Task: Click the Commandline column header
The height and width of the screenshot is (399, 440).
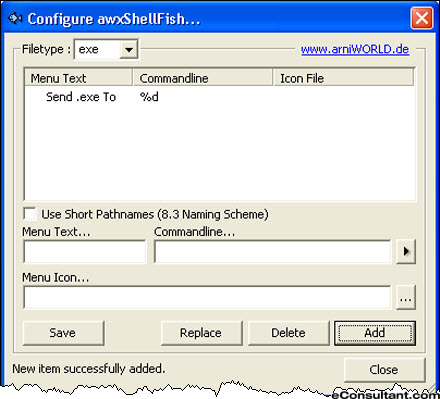Action: pos(203,78)
